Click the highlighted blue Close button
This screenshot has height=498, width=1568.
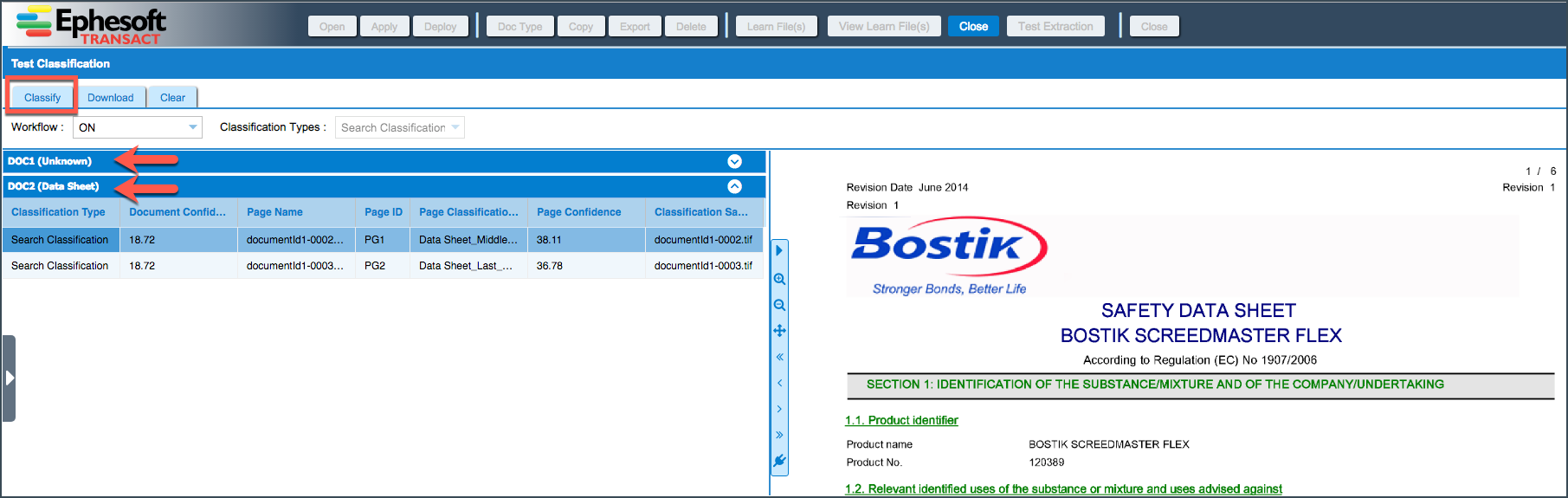click(973, 27)
